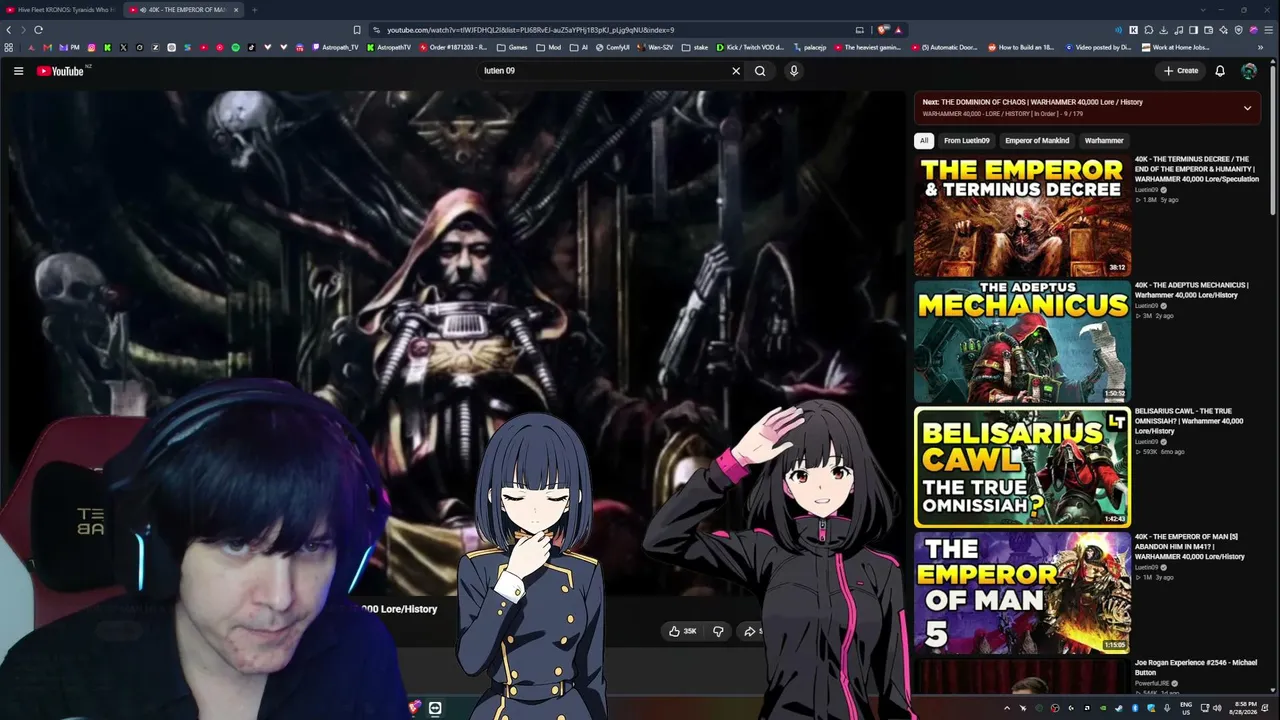Viewport: 1280px width, 720px height.
Task: Select the 'From Luetin09' filter chip
Action: (967, 141)
